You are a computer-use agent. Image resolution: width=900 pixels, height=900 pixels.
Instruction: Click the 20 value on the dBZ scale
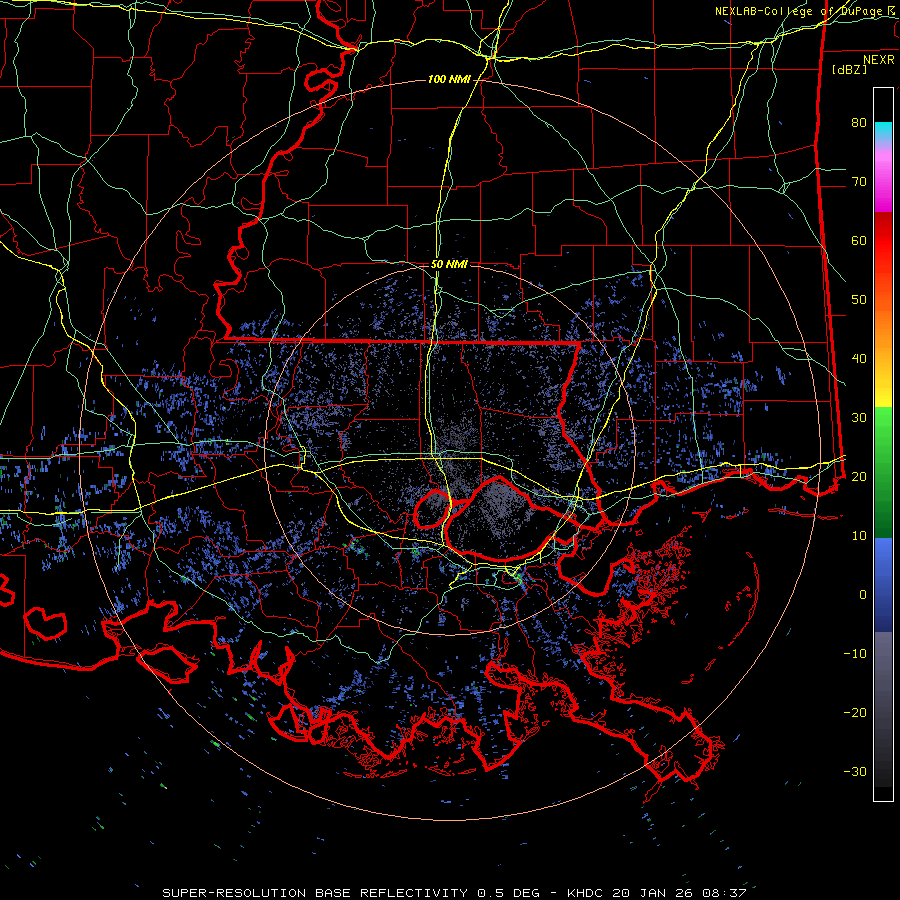(x=859, y=477)
